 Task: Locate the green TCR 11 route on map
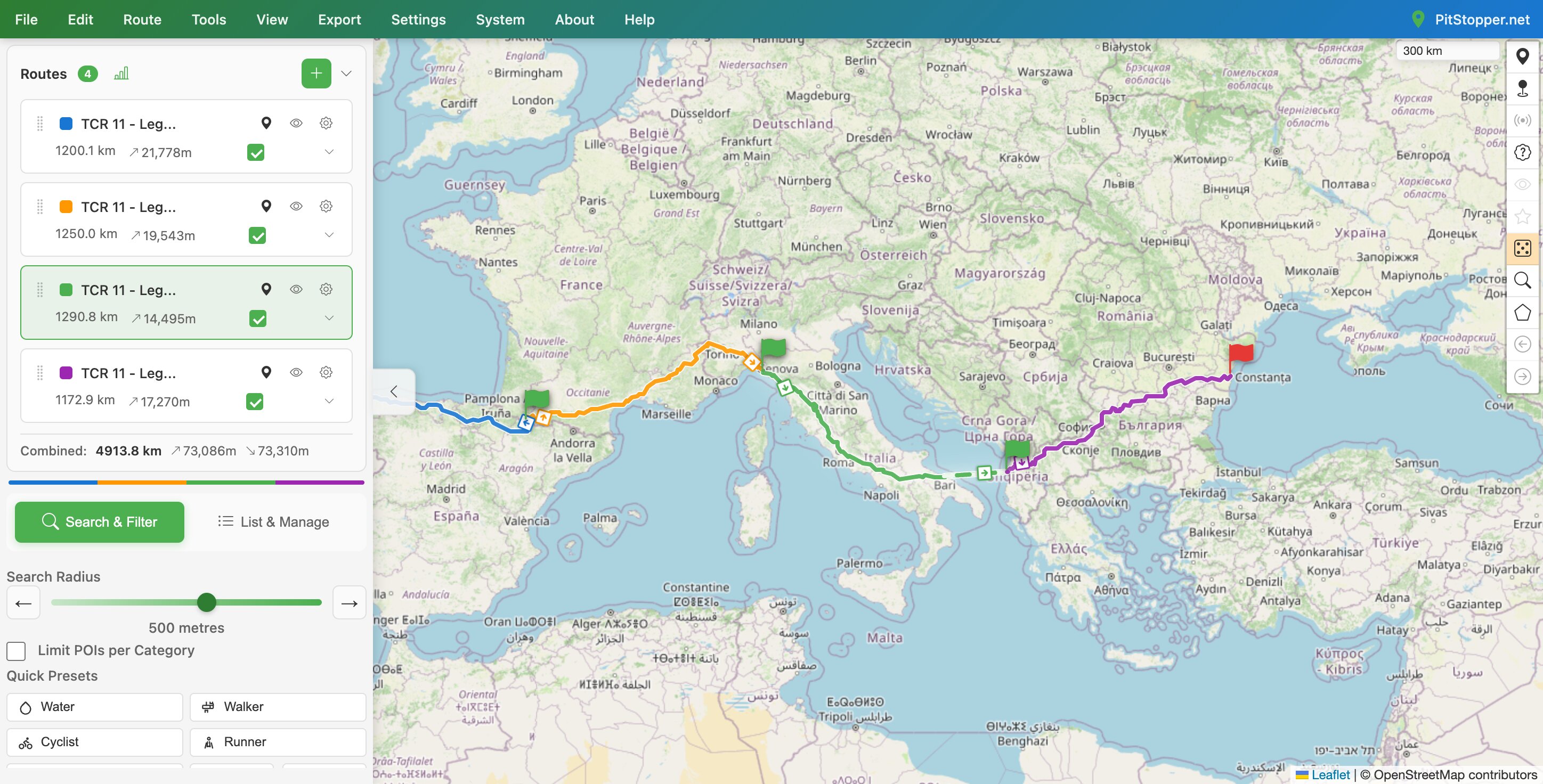click(x=266, y=290)
